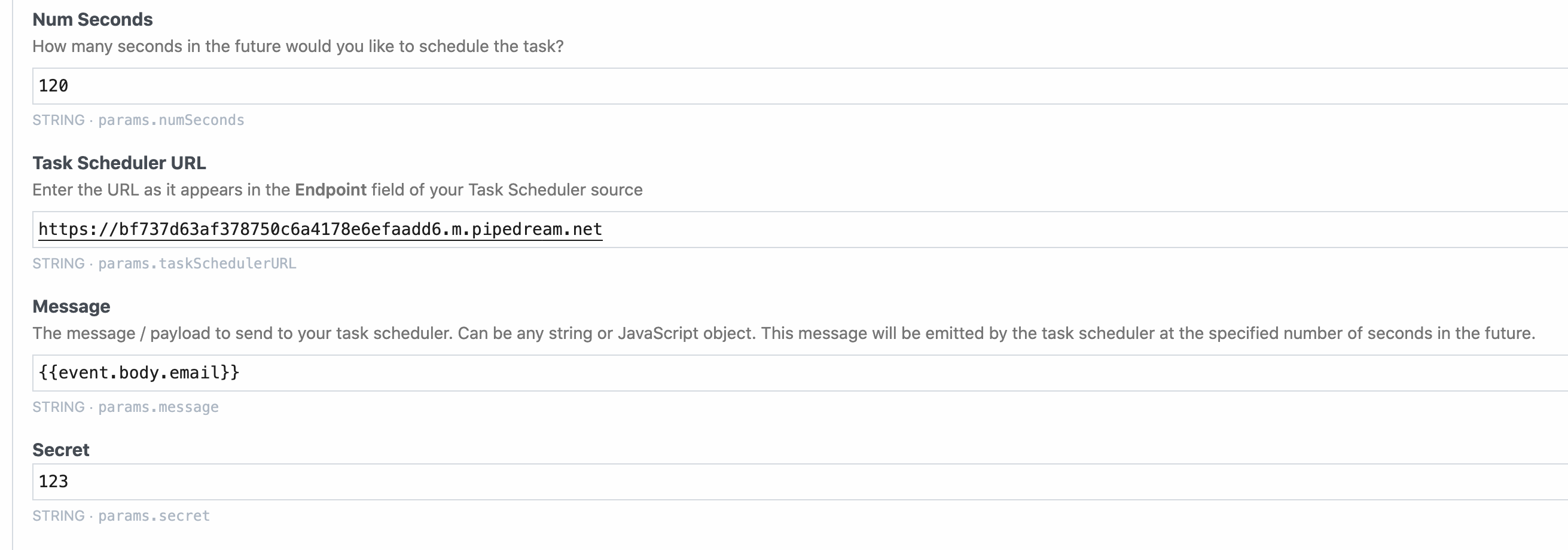
Task: Click the scheduling question description text
Action: pyautogui.click(x=298, y=45)
